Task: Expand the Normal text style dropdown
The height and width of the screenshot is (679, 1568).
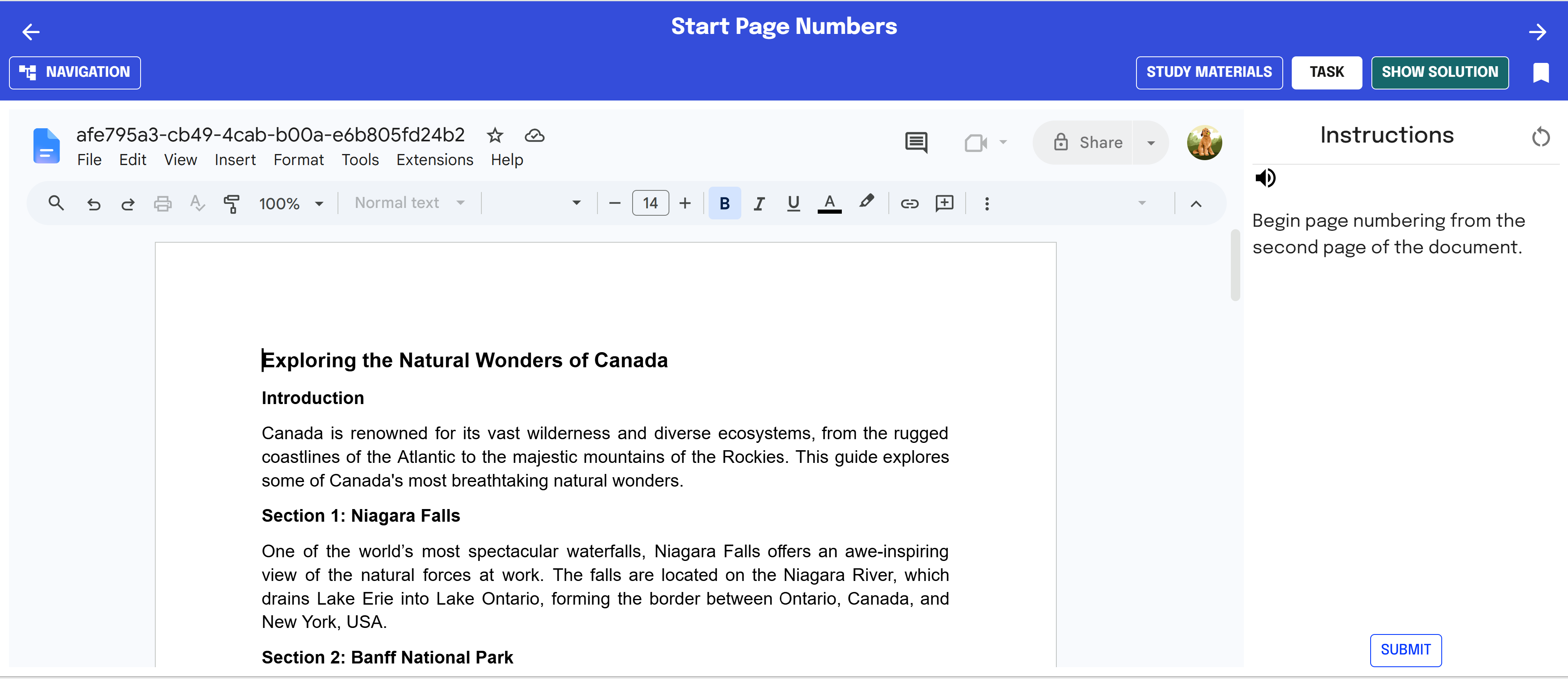Action: point(410,203)
